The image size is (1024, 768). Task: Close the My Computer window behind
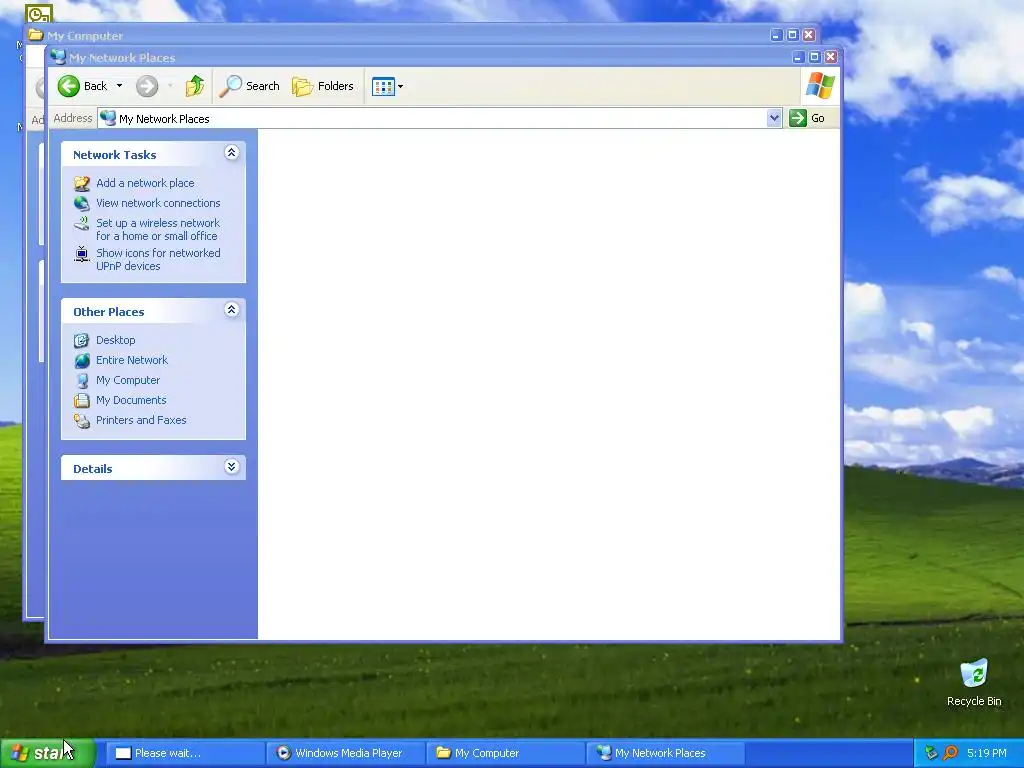pyautogui.click(x=808, y=35)
